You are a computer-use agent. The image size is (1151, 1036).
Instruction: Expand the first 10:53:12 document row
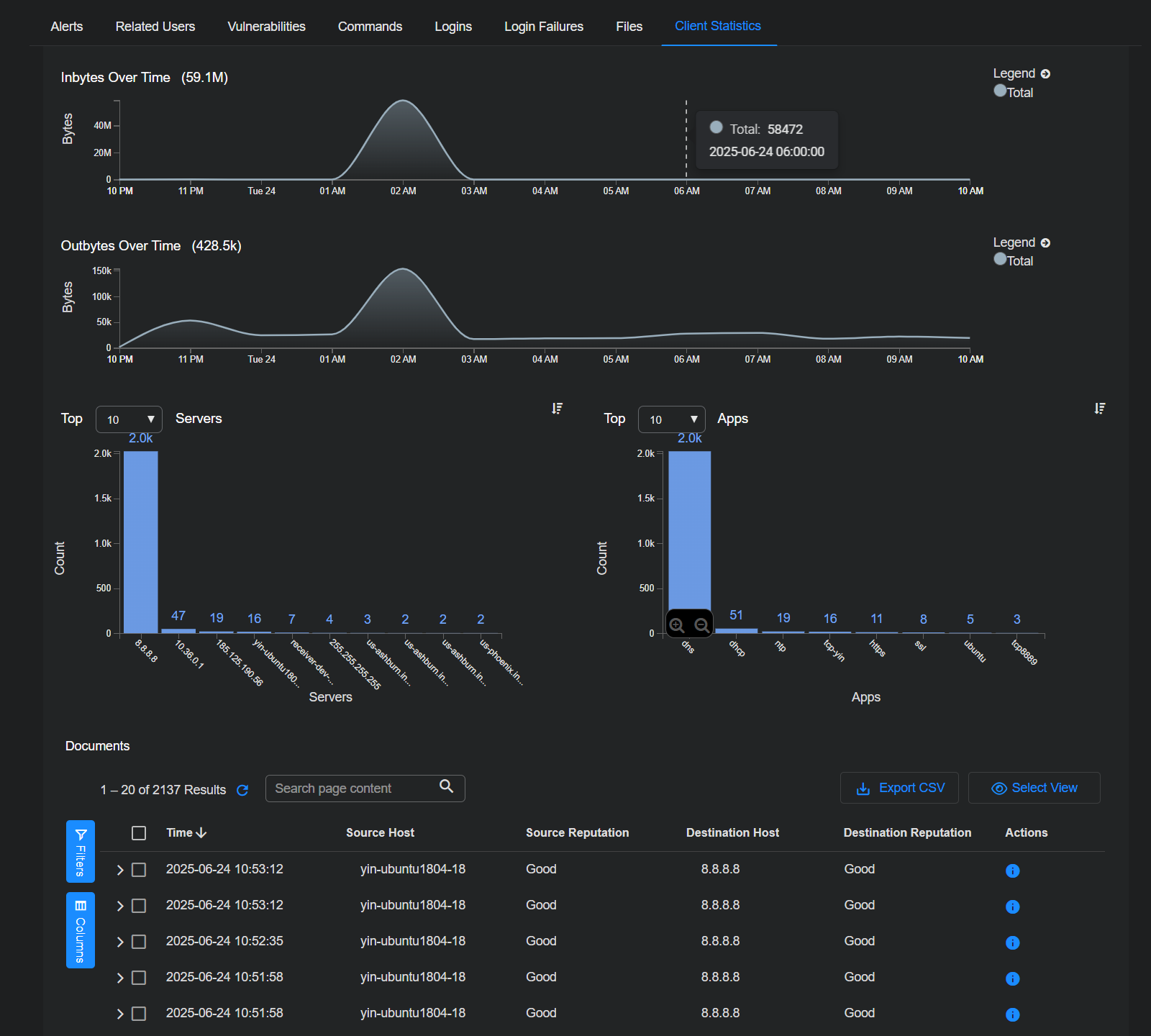(x=120, y=870)
